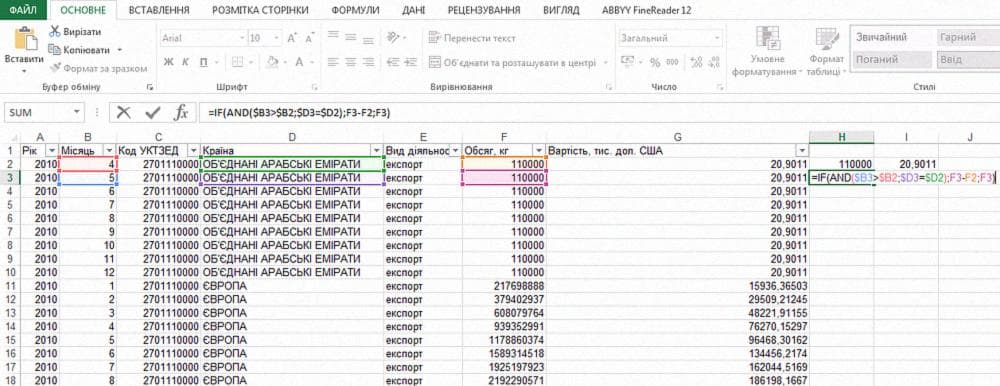Toggle bold with the Ж button
Image resolution: width=1000 pixels, height=386 pixels.
tap(168, 62)
